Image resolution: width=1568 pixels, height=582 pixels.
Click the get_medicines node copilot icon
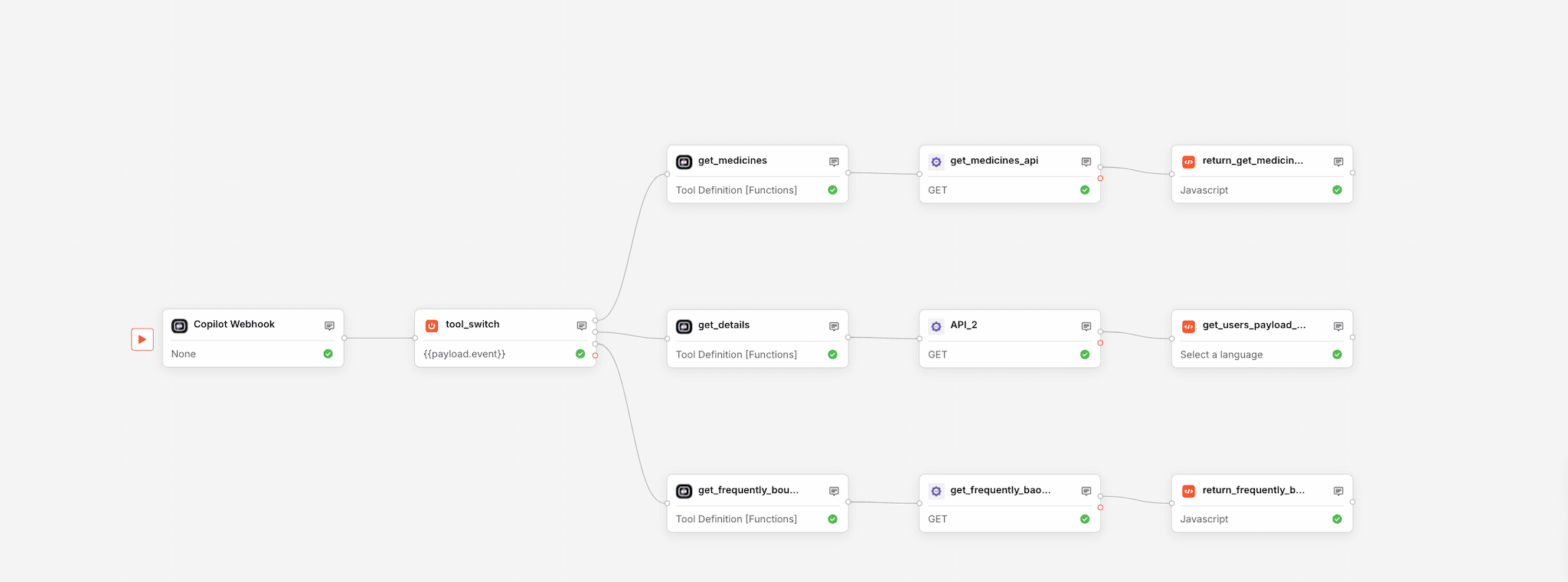684,162
